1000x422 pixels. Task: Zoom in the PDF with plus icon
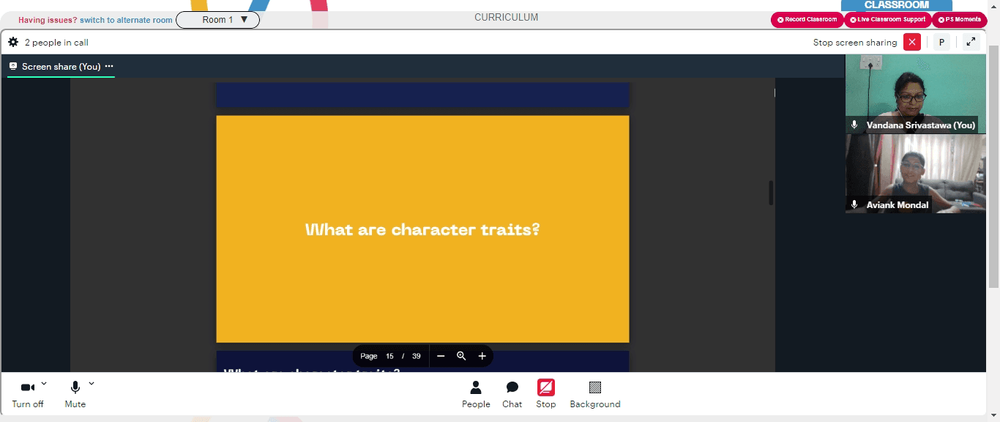point(482,356)
